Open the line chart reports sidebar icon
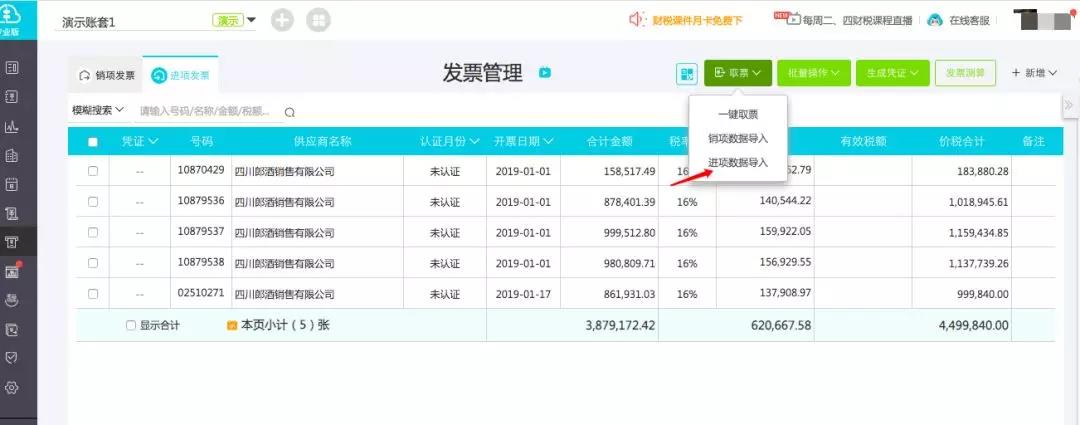Image resolution: width=1080 pixels, height=425 pixels. [12, 127]
